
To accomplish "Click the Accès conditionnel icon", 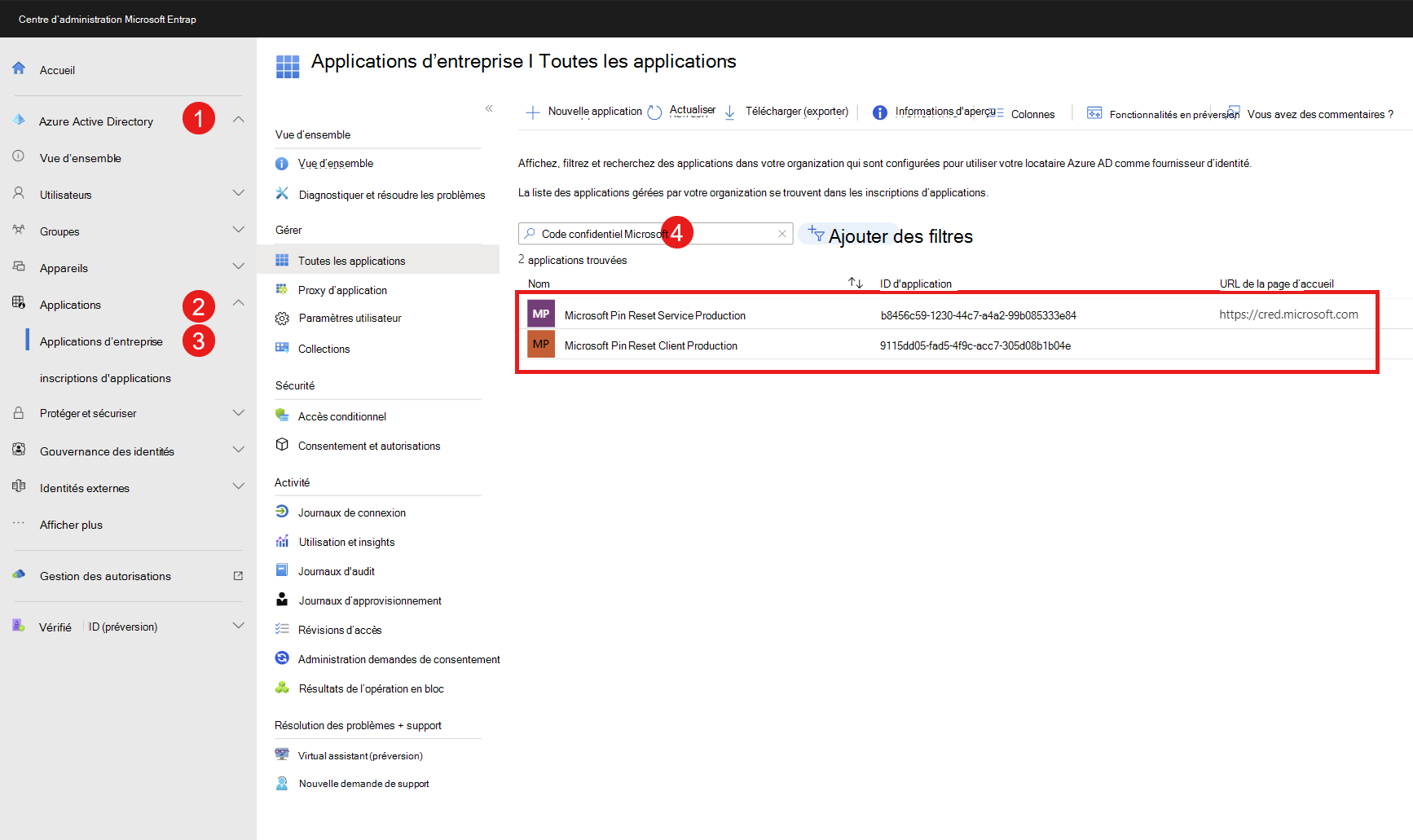I will tap(282, 416).
